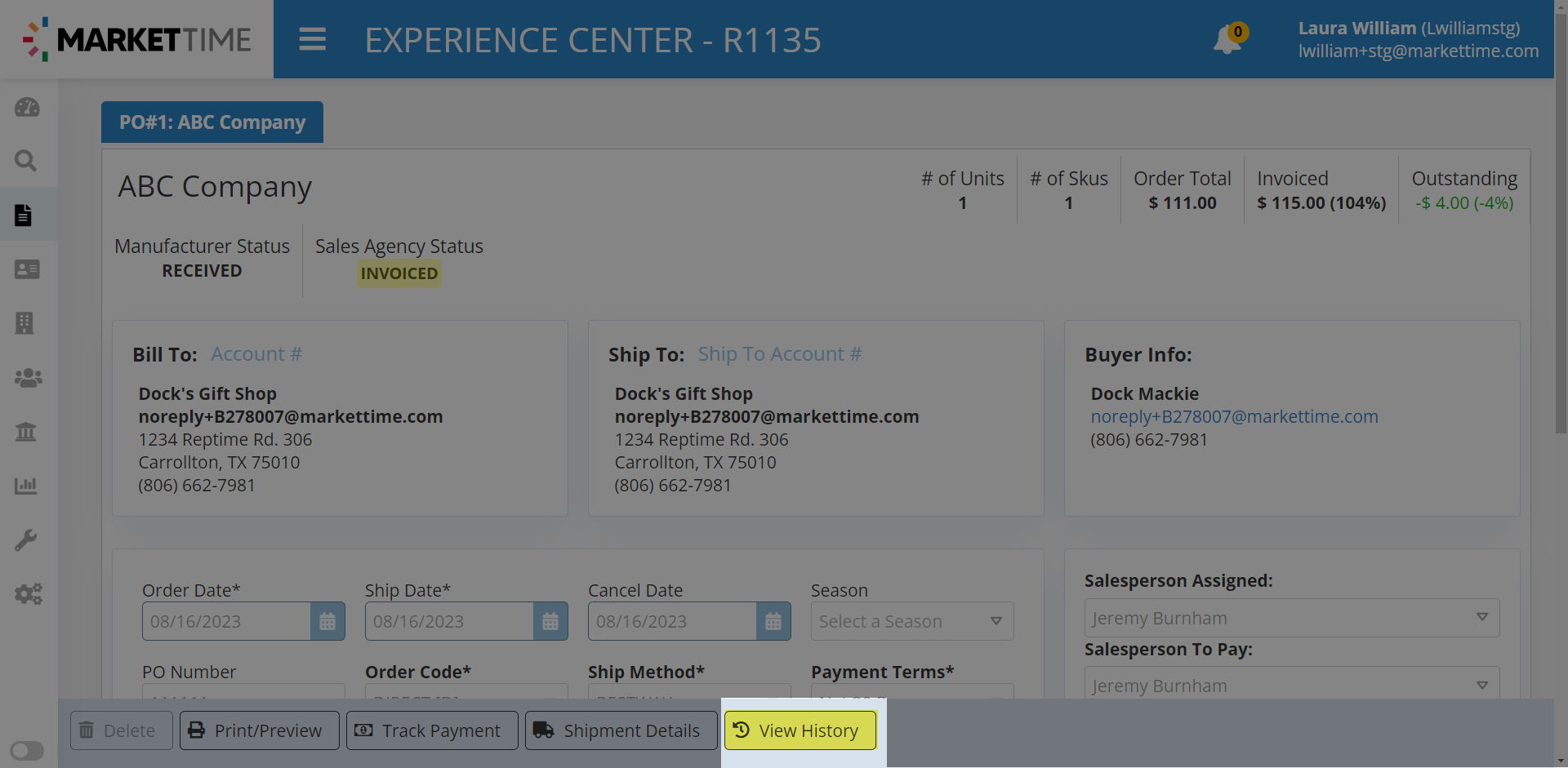Click the RECEIVED manufacturer status

point(202,271)
